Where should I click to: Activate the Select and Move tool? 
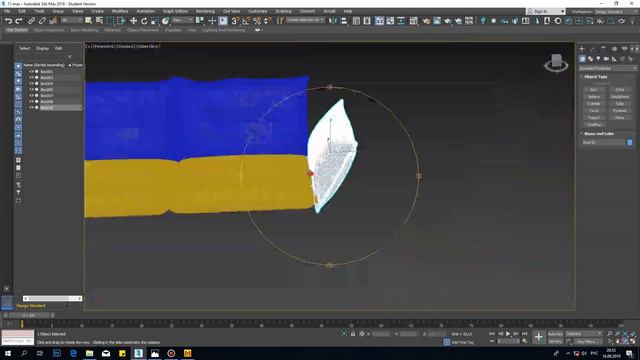(x=133, y=21)
